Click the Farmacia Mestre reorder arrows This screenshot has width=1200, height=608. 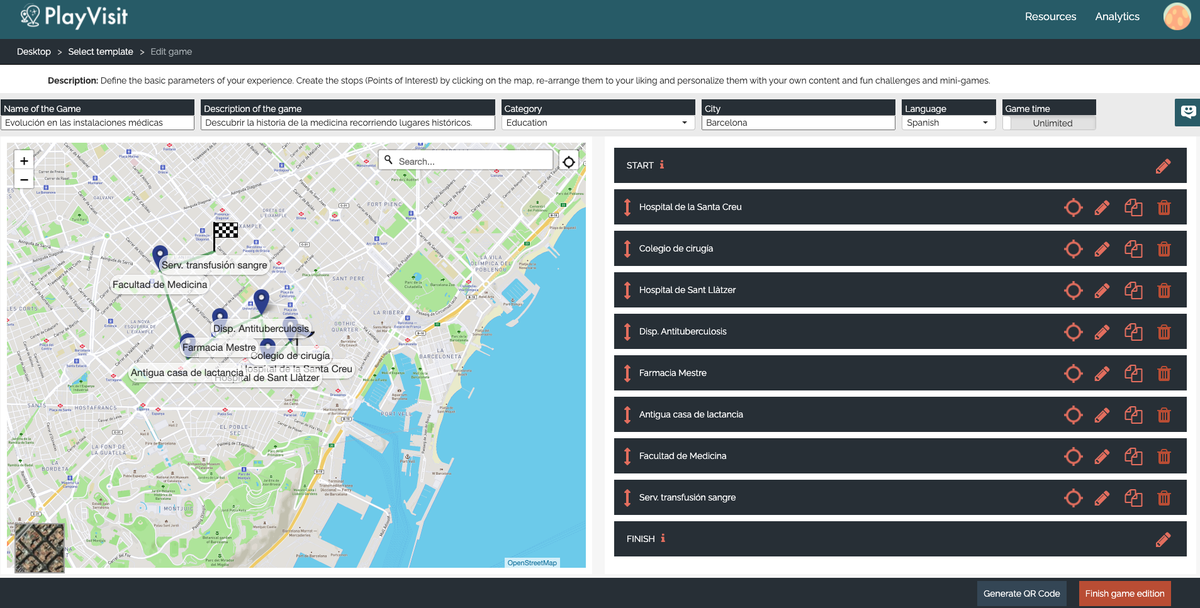pyautogui.click(x=627, y=373)
